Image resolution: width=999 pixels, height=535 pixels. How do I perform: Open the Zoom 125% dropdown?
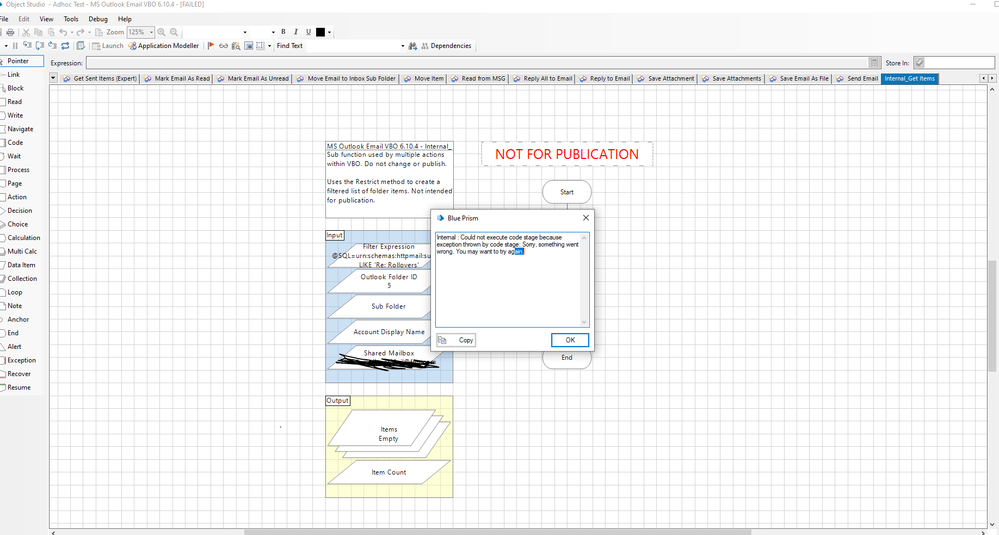point(151,32)
